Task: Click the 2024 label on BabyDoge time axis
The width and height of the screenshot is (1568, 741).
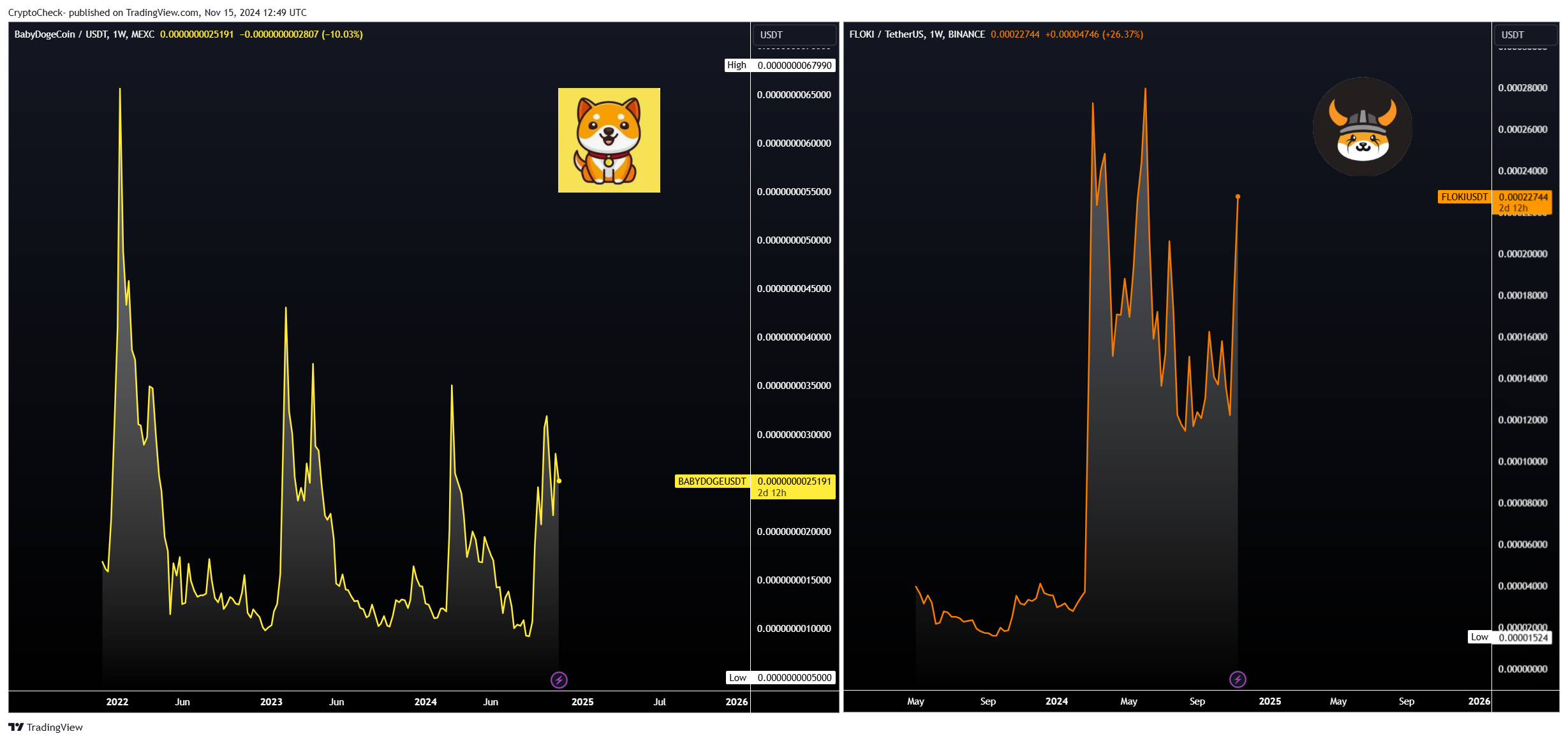Action: [x=425, y=701]
